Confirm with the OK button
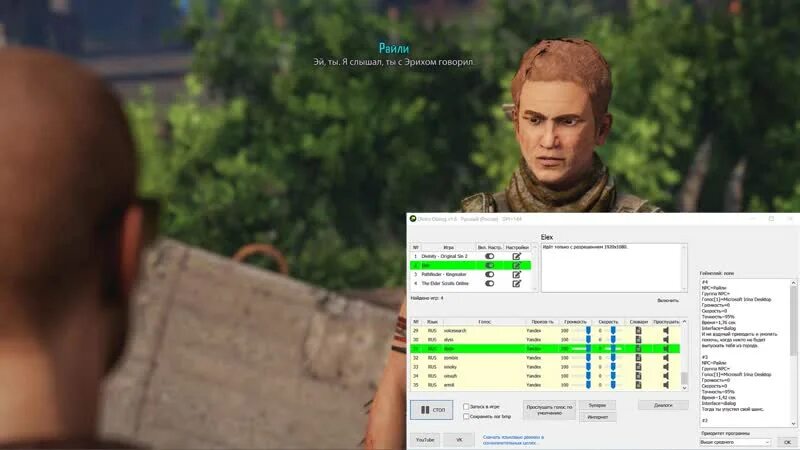The height and width of the screenshot is (450, 800). coord(787,442)
